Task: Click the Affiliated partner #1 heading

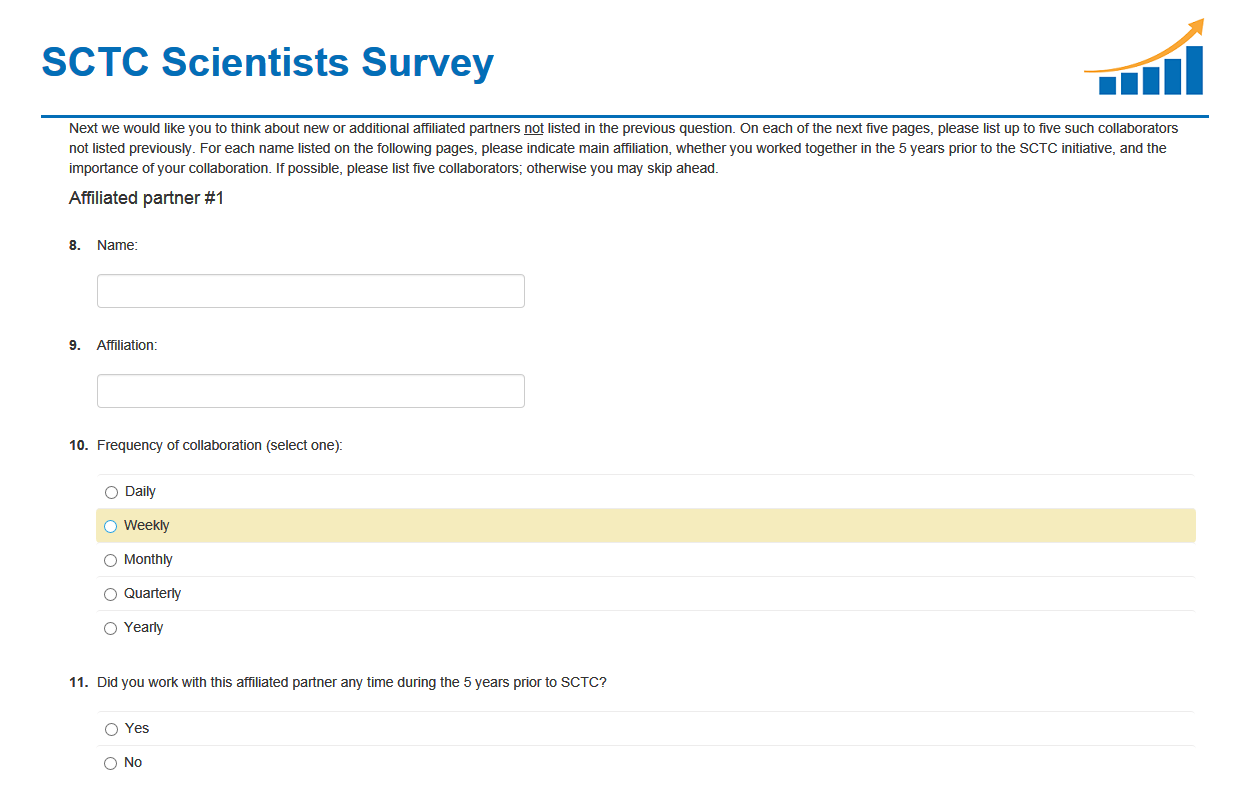Action: pyautogui.click(x=146, y=198)
